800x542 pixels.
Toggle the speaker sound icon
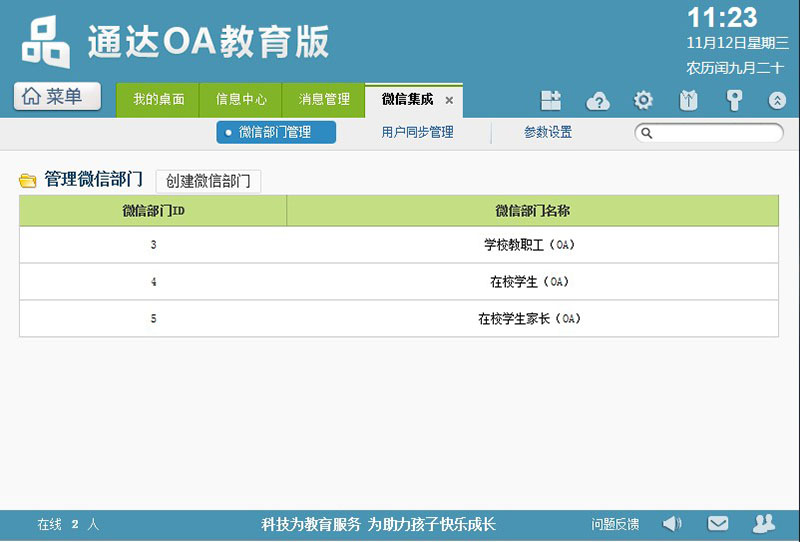click(672, 523)
